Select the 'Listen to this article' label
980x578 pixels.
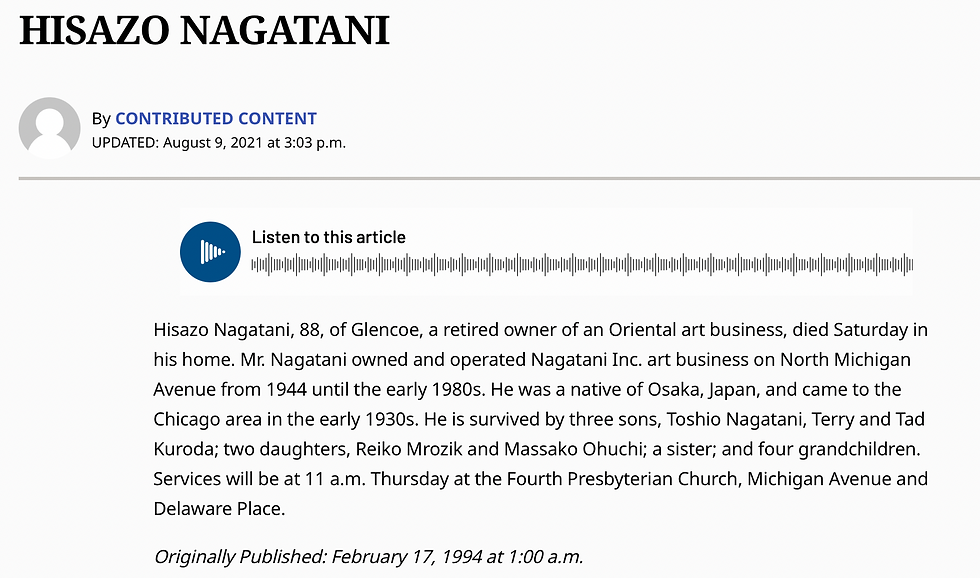[x=329, y=237]
